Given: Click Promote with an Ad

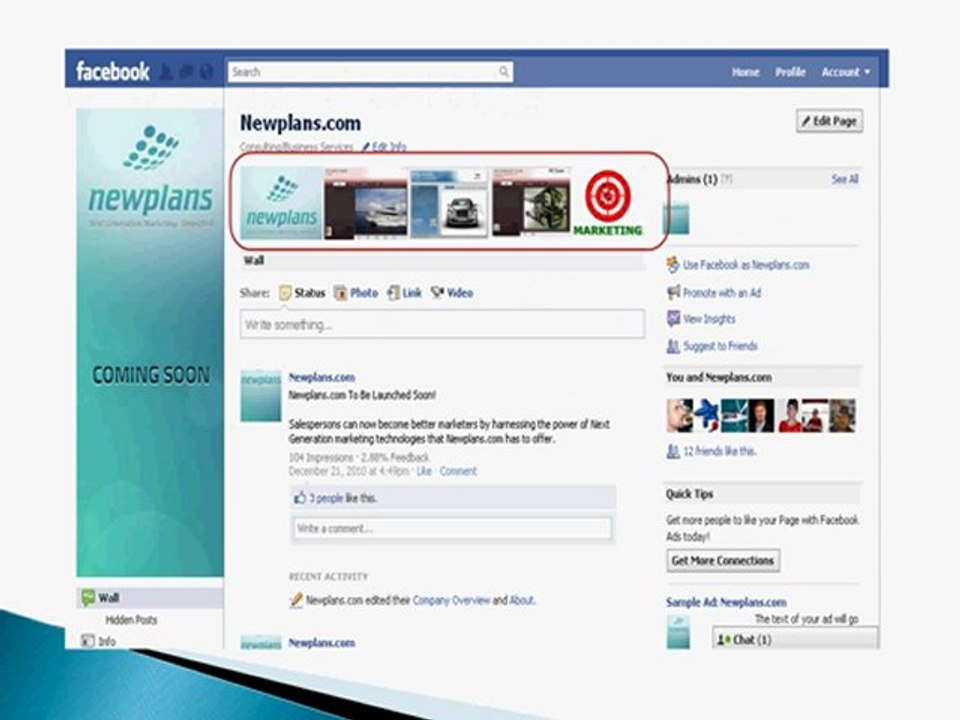Looking at the screenshot, I should click(x=722, y=293).
